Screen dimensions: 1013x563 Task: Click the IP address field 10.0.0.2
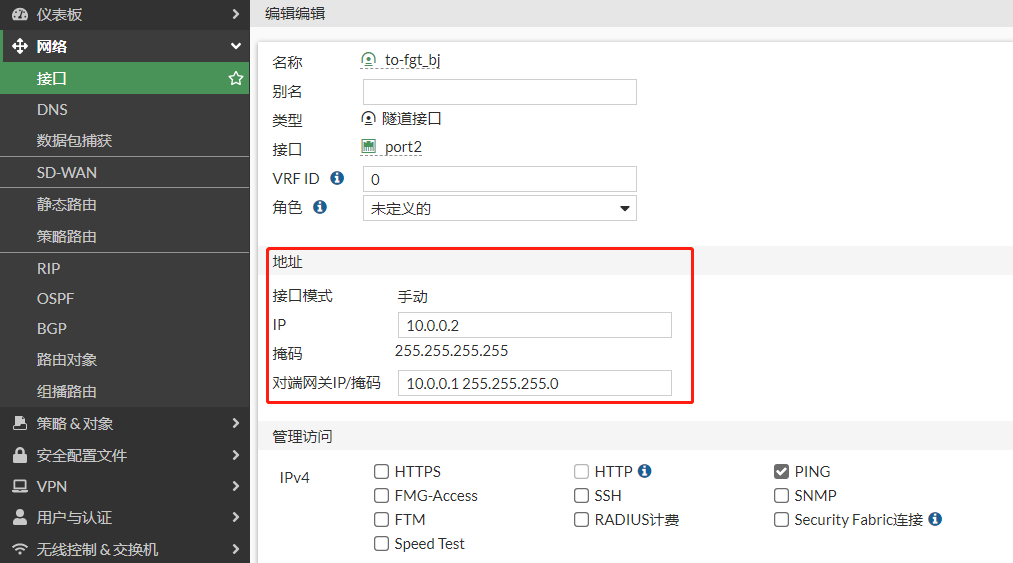534,325
